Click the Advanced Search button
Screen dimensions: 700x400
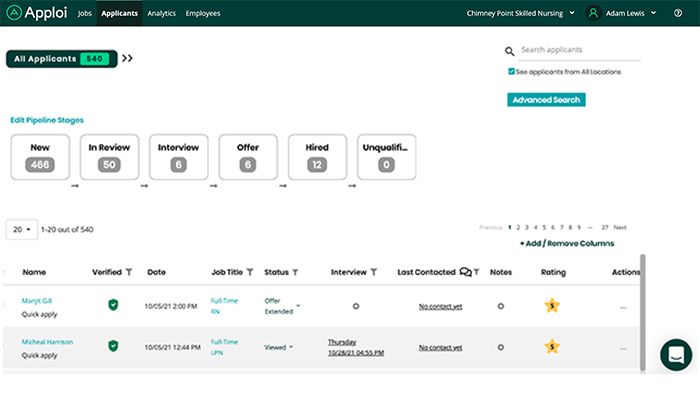click(546, 100)
